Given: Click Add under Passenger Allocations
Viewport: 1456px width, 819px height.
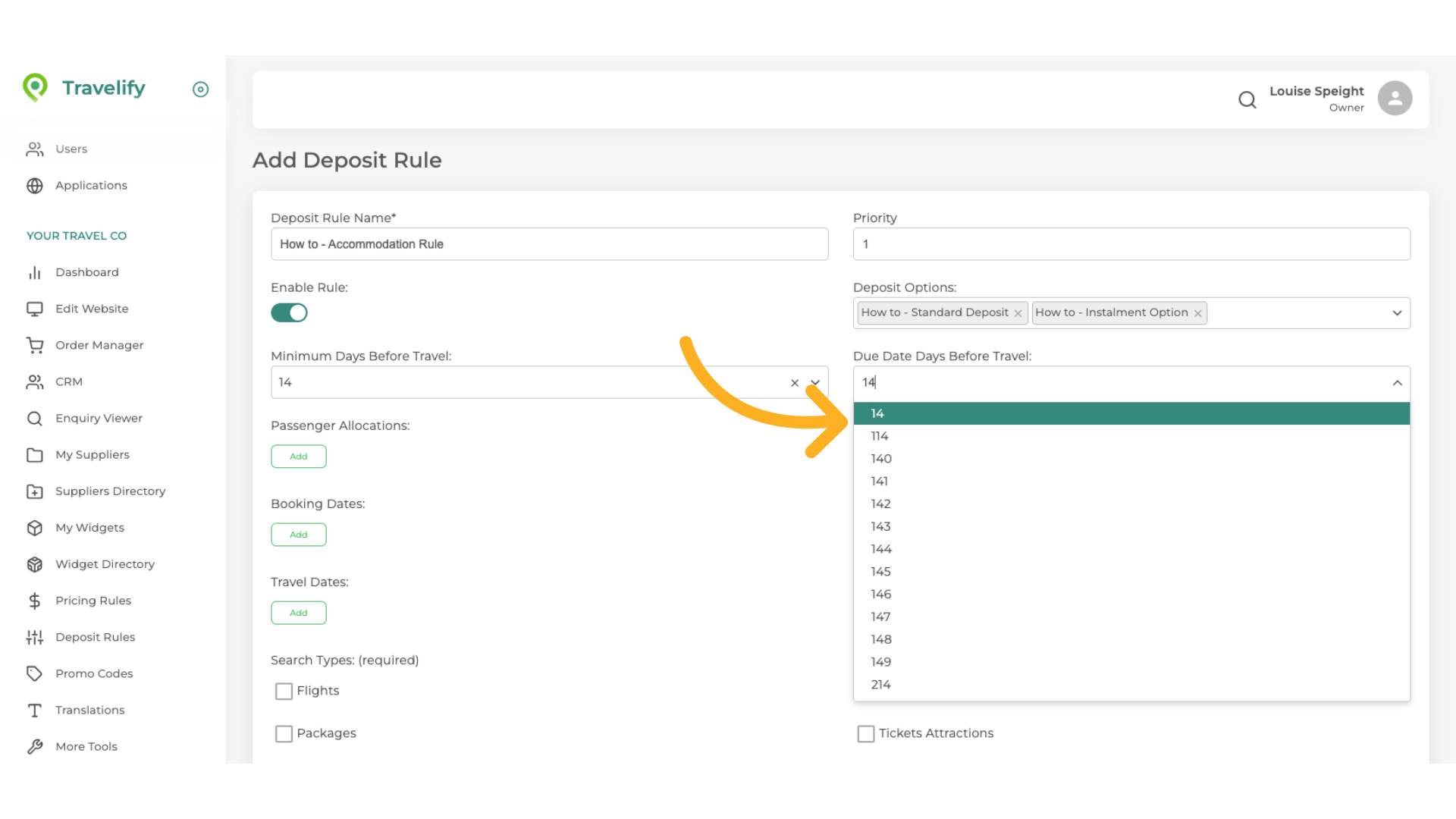Looking at the screenshot, I should 298,456.
